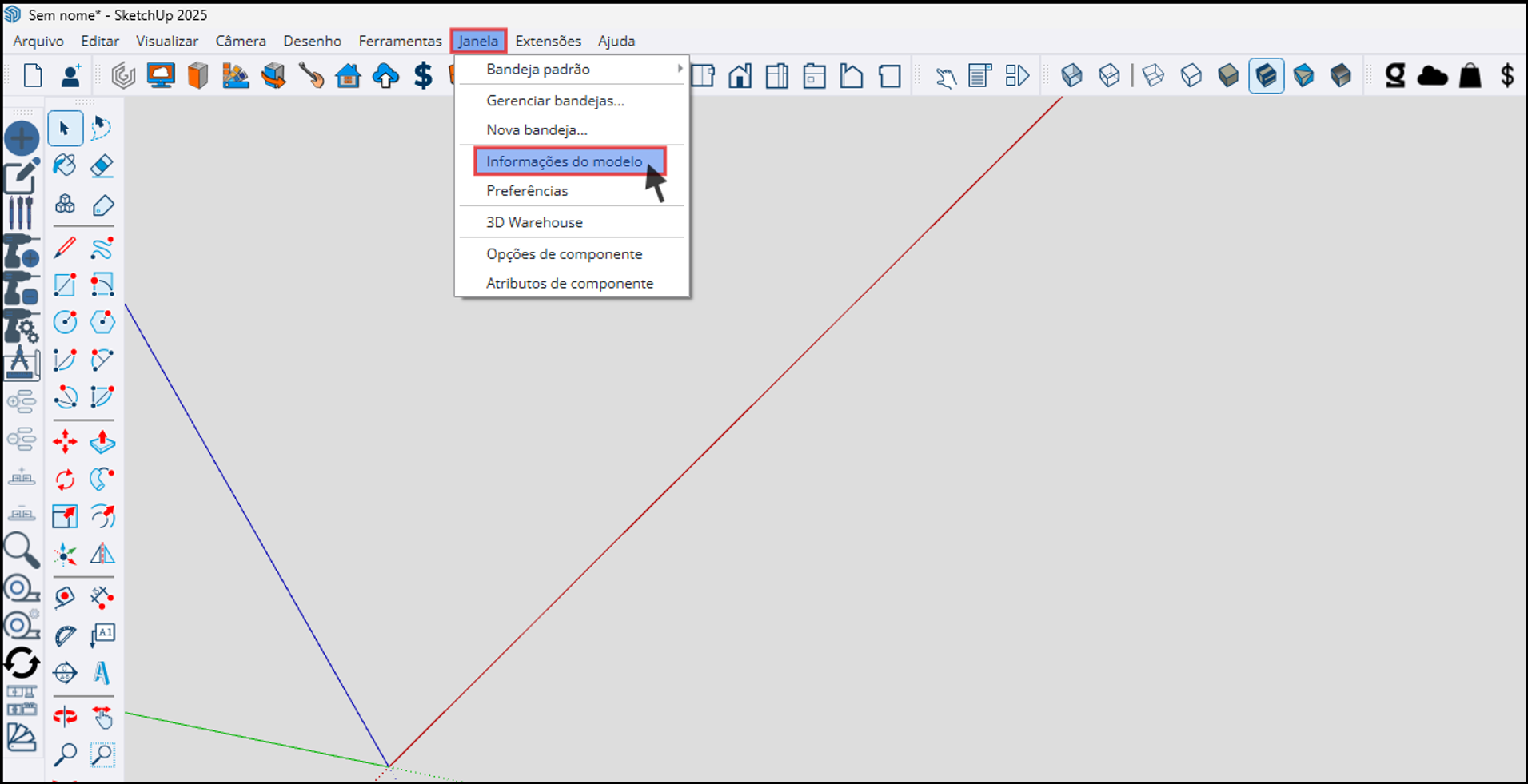The image size is (1528, 784).
Task: Enable Monochrome face style
Action: (1341, 76)
